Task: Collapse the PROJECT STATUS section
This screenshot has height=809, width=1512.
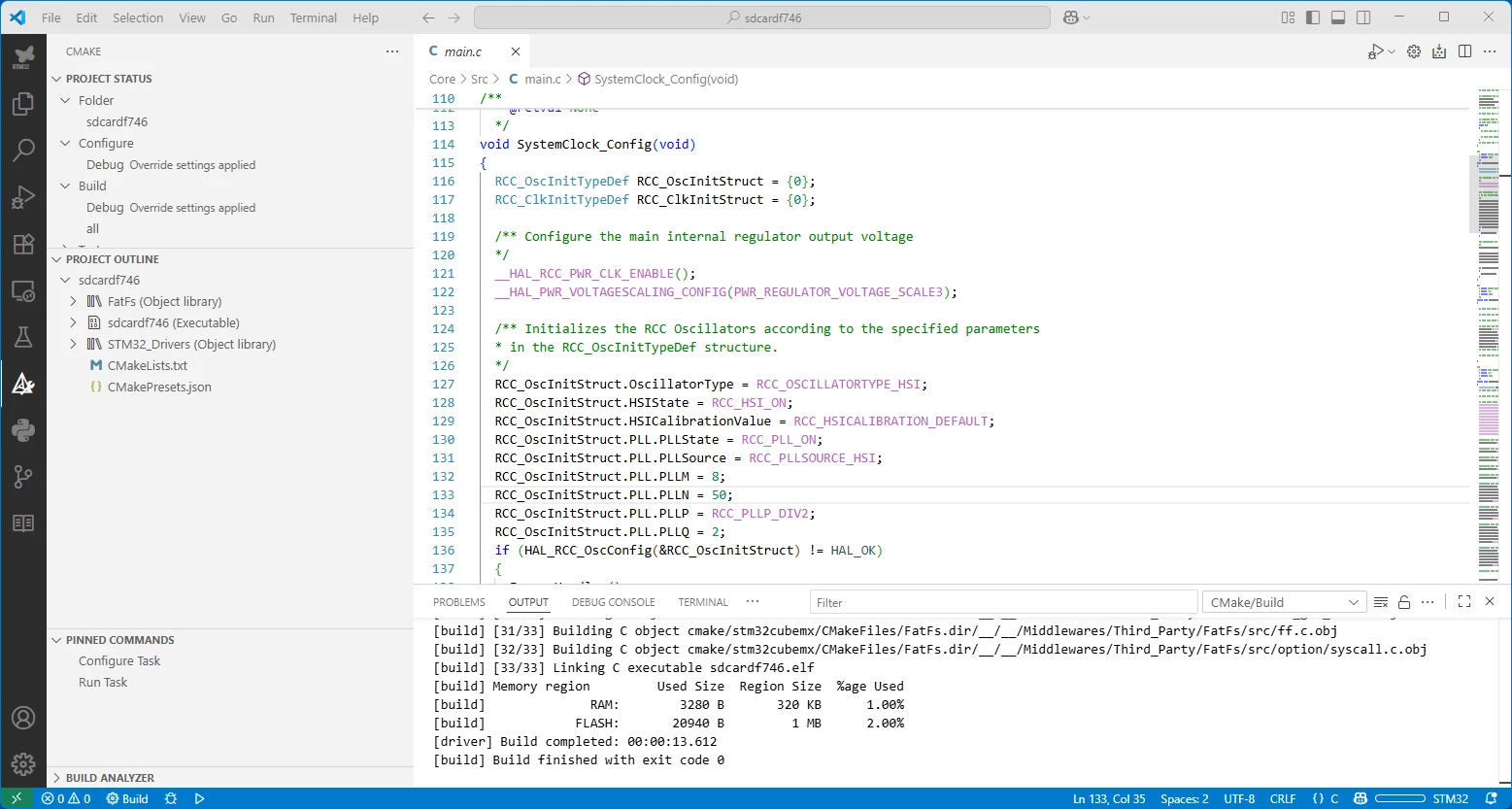Action: [x=108, y=79]
